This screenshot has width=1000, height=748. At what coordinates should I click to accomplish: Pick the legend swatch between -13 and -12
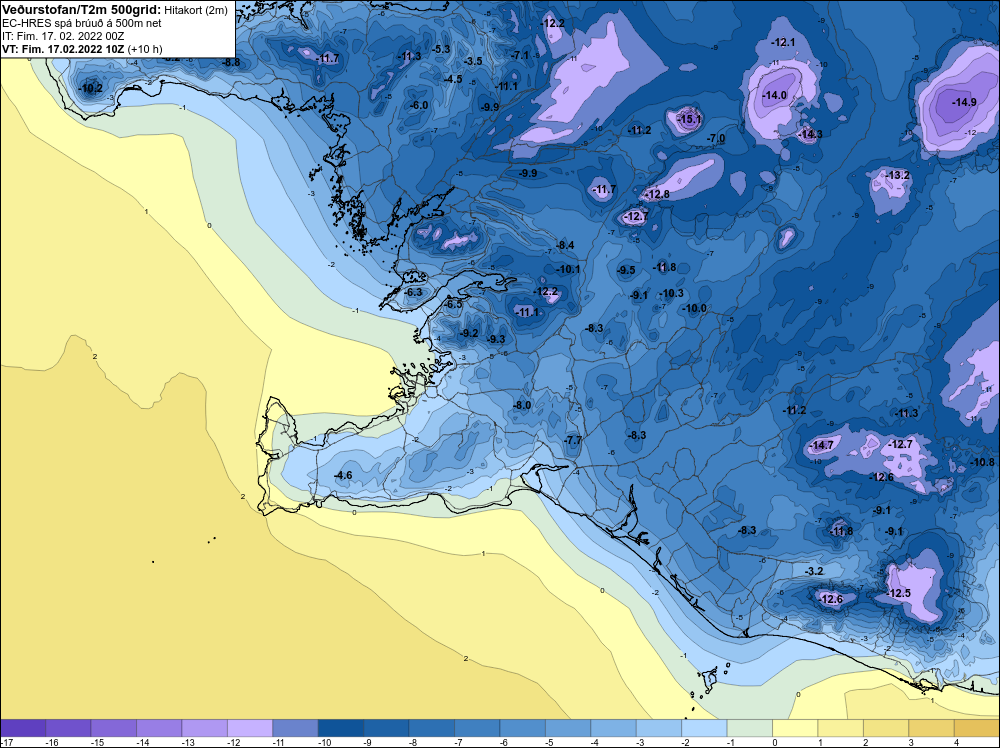205,728
